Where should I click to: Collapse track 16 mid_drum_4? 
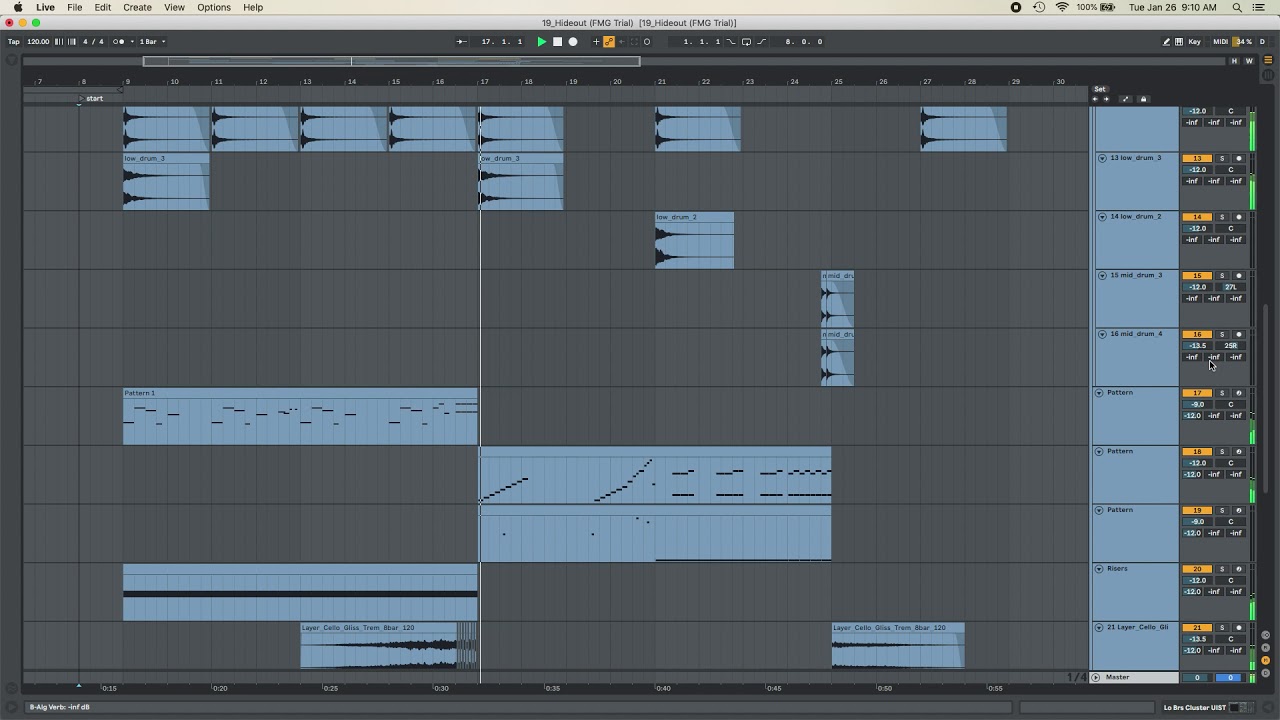point(1102,334)
